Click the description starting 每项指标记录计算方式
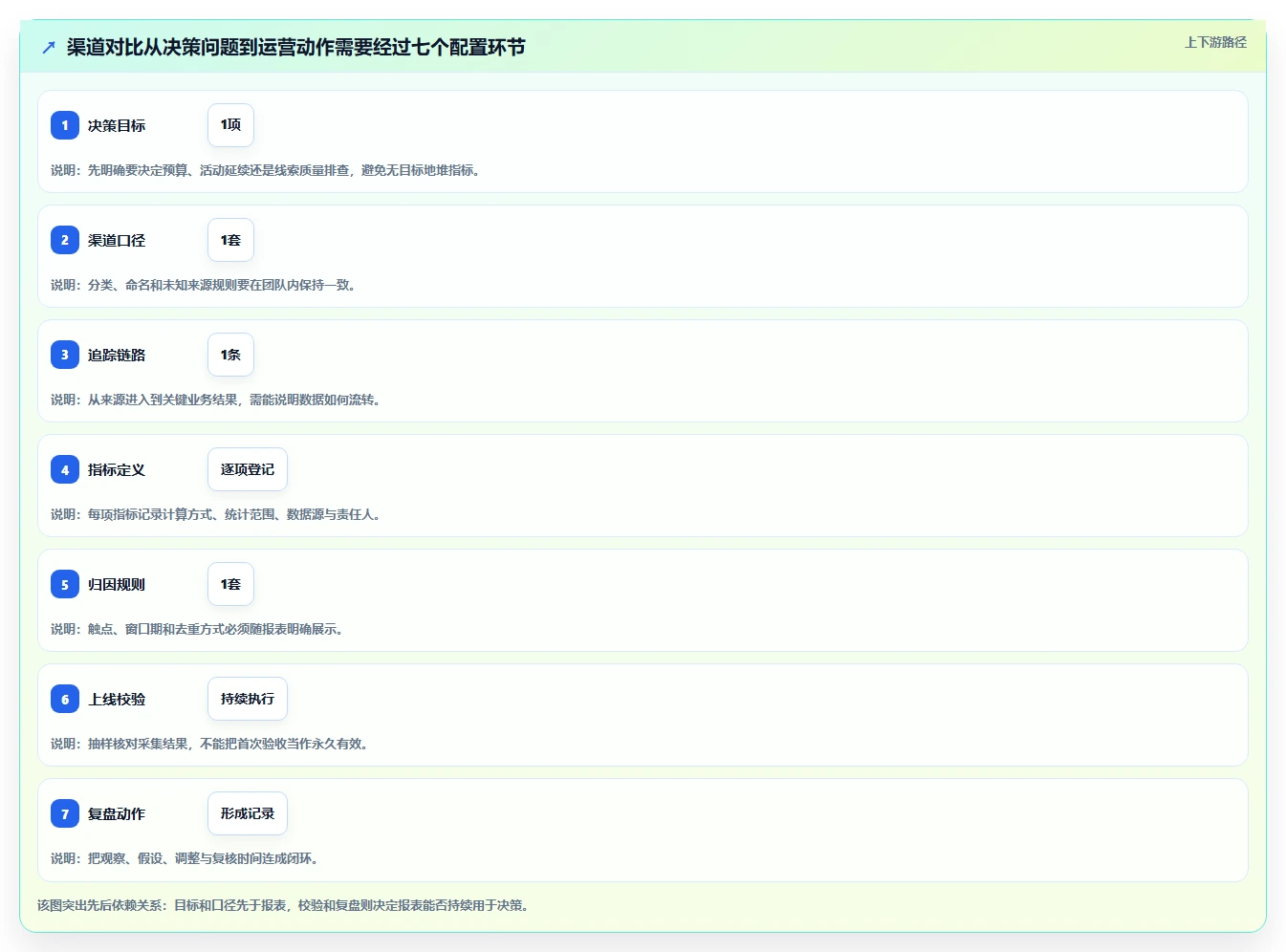 coord(218,514)
